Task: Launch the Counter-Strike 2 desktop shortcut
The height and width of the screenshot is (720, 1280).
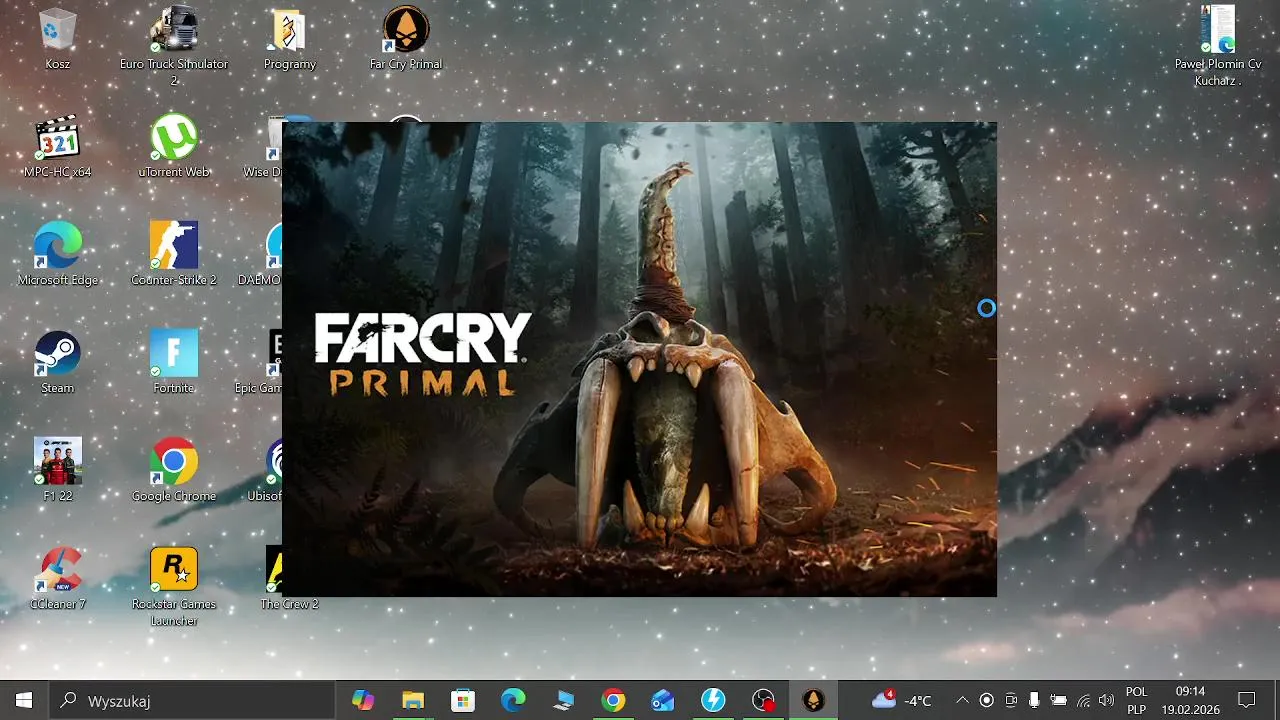Action: 174,254
